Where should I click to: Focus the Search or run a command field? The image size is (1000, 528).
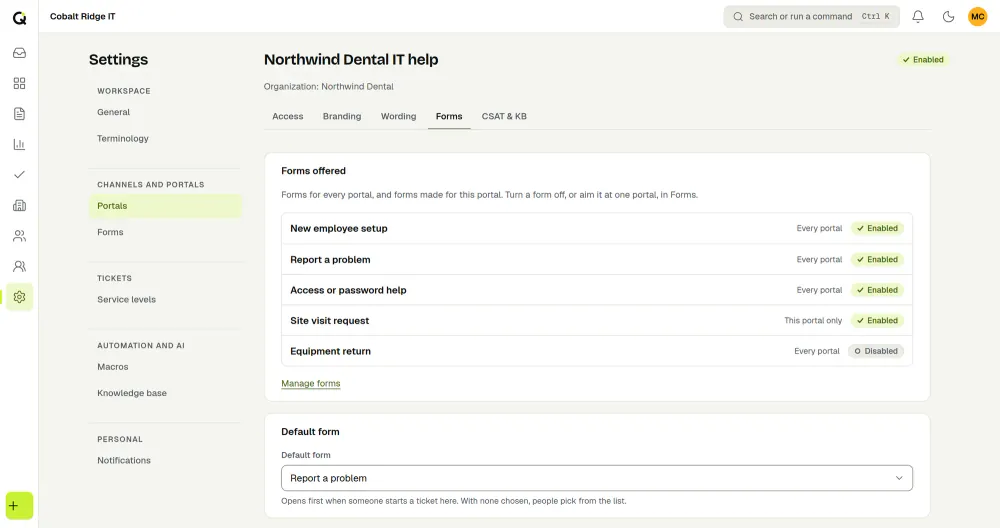(x=811, y=17)
